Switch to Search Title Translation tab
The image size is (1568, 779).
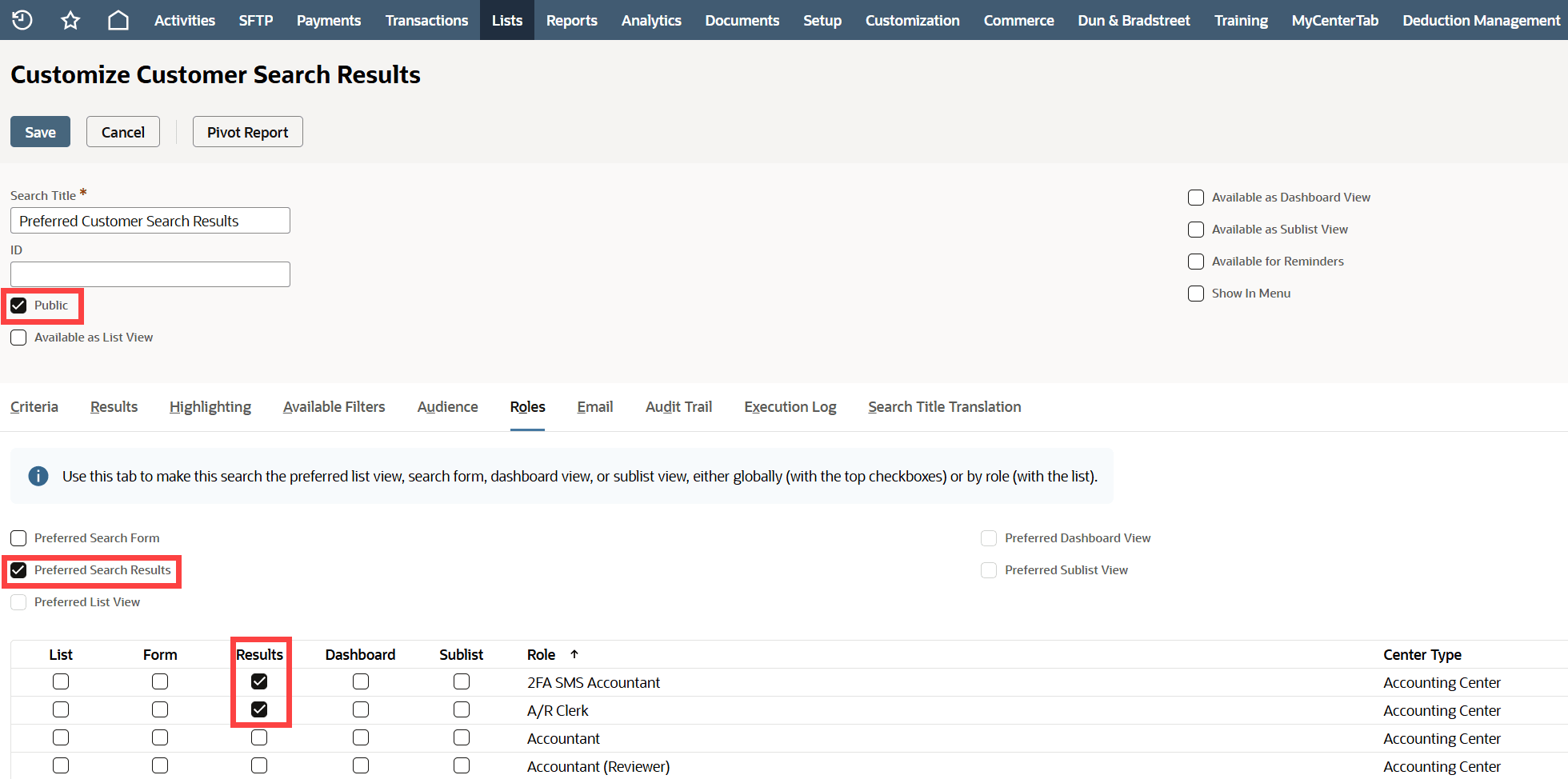pyautogui.click(x=945, y=407)
